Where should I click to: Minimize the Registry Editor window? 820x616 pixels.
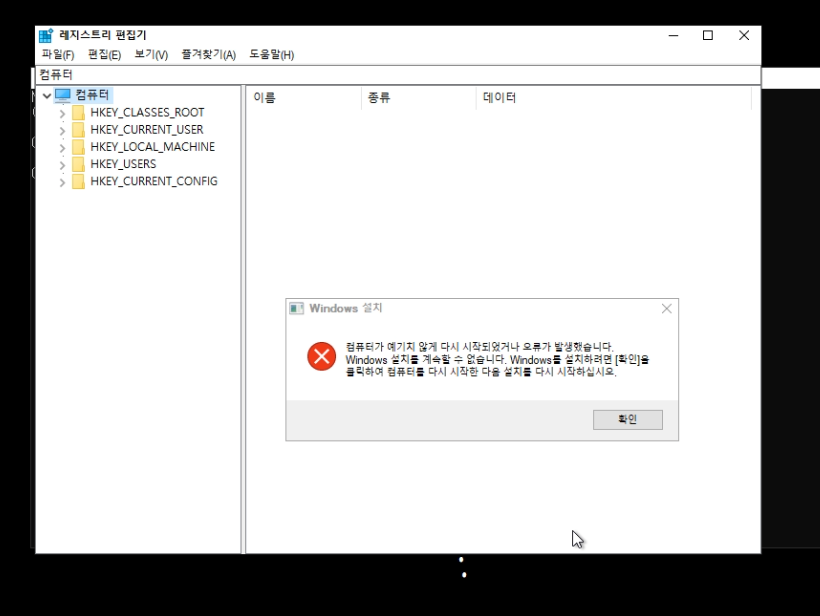click(674, 36)
